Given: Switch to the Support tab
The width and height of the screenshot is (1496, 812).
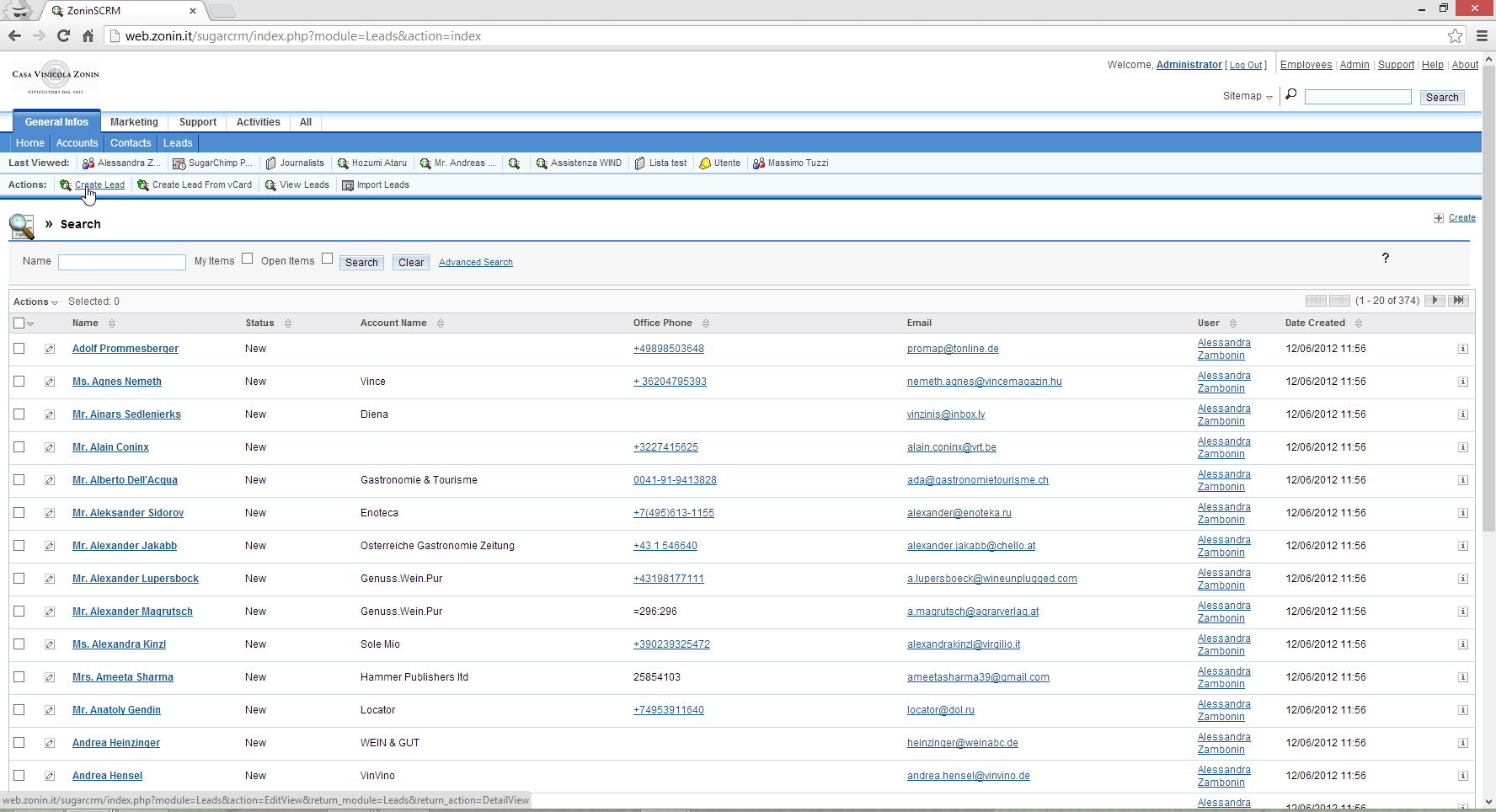Looking at the screenshot, I should pyautogui.click(x=198, y=122).
